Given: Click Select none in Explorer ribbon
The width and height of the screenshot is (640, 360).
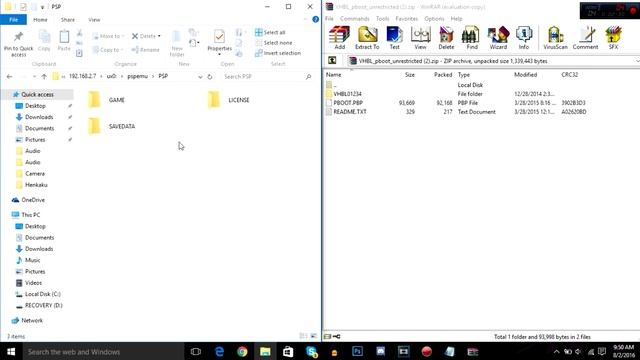Looking at the screenshot, I should tap(273, 43).
